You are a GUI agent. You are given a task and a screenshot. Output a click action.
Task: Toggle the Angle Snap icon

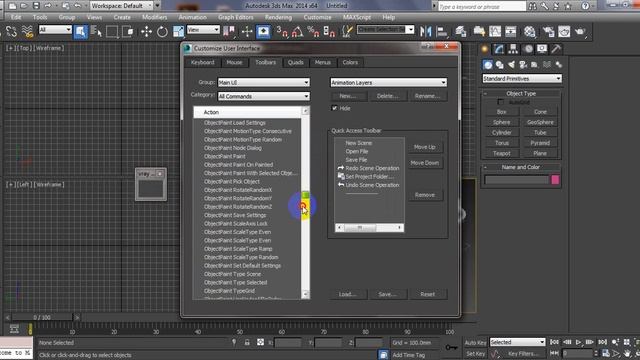297,31
